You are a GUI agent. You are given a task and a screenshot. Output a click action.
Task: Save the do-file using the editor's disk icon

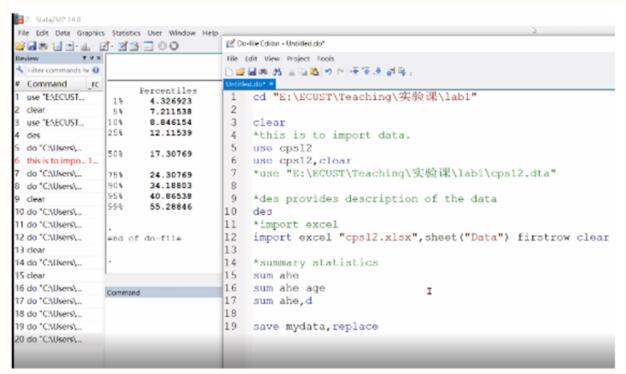(252, 72)
